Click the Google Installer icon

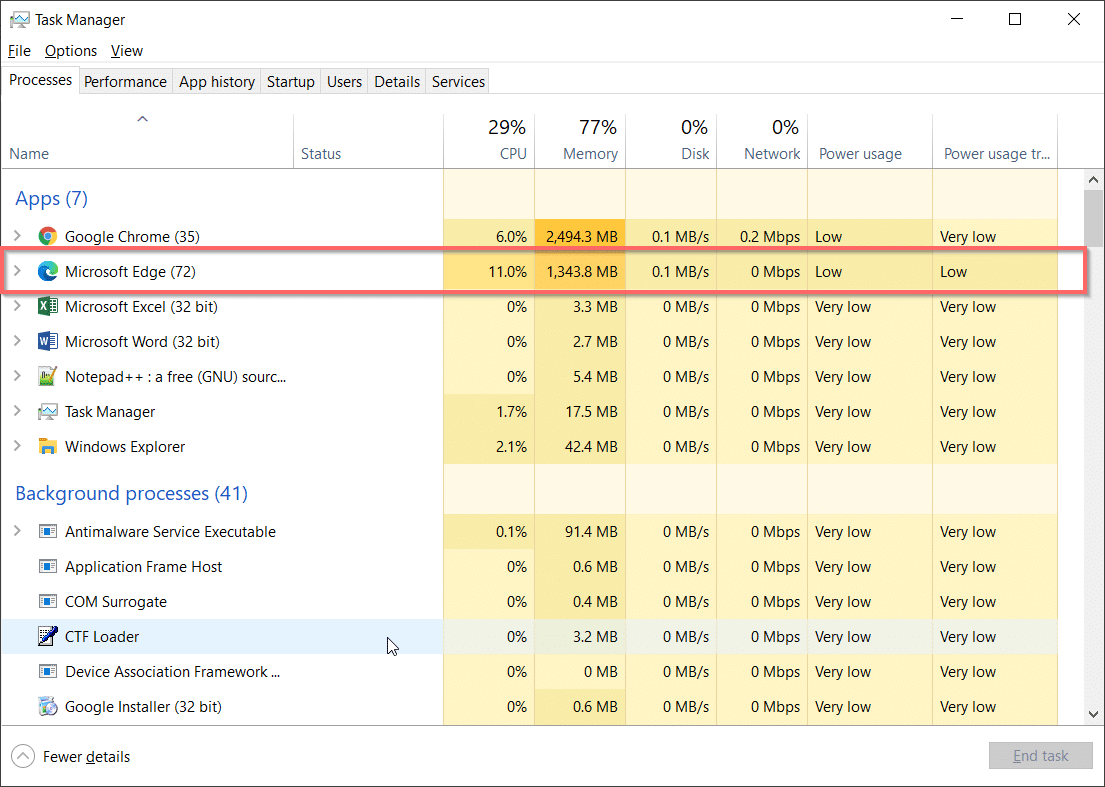(47, 707)
